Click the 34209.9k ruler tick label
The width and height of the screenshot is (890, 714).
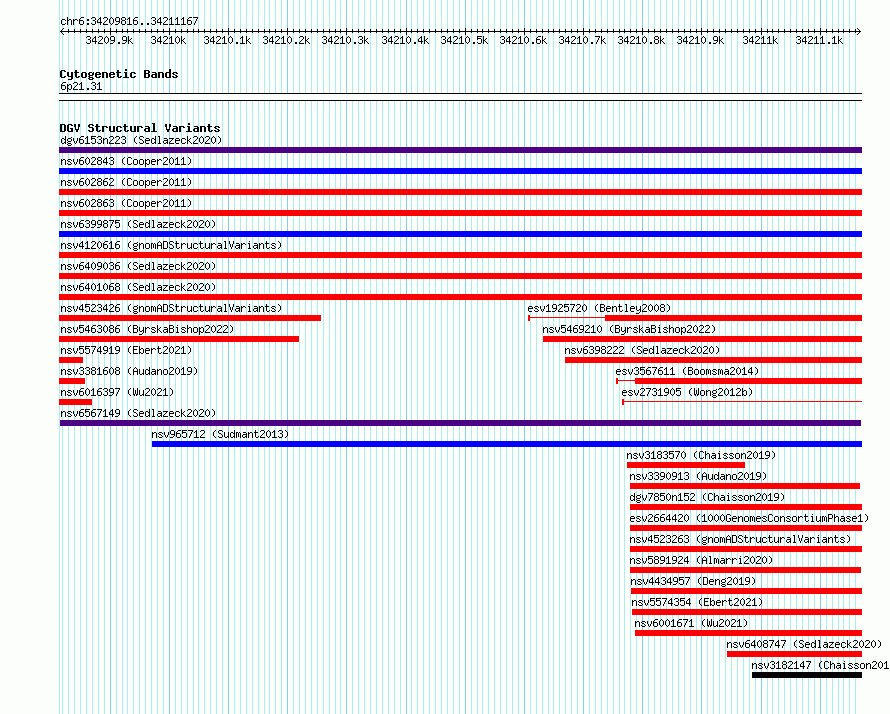109,41
